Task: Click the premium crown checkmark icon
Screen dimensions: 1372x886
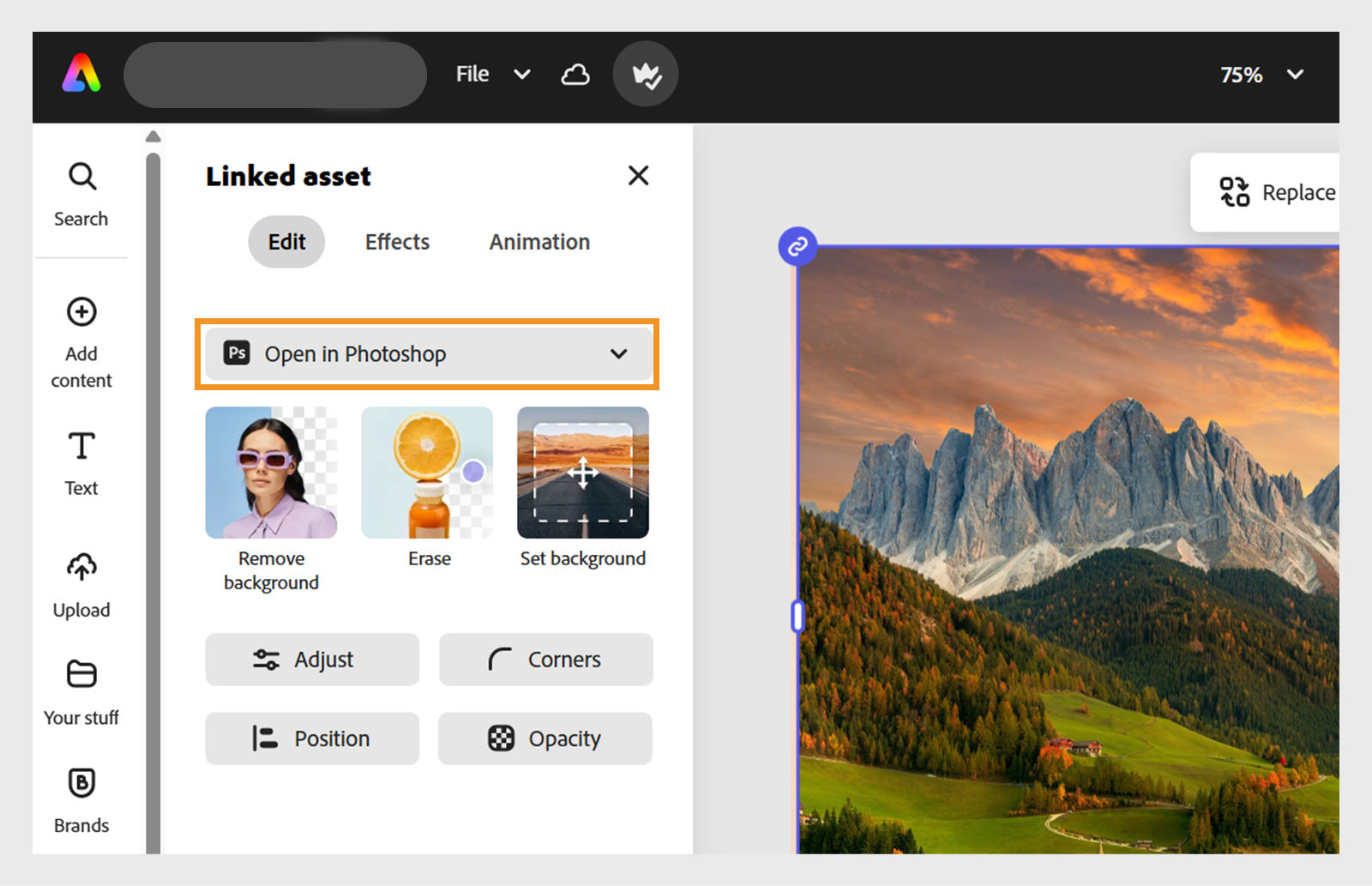Action: [646, 75]
